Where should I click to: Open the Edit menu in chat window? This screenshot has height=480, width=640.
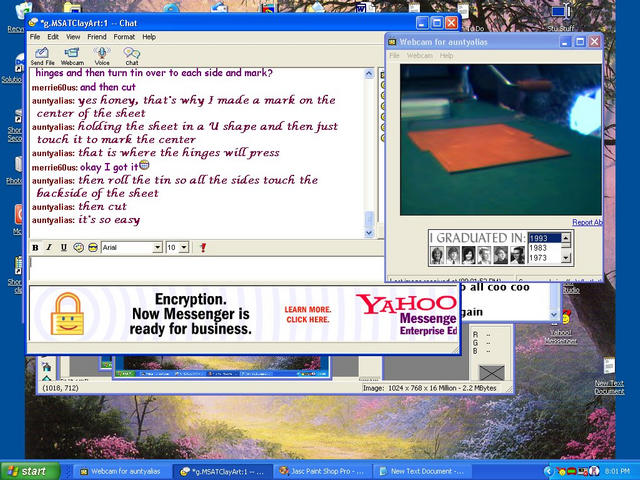pos(53,37)
